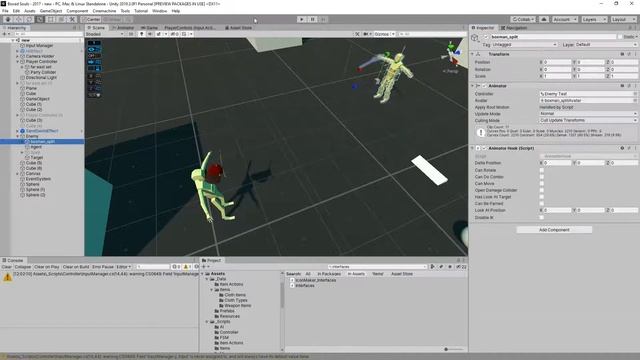Open Animator component help icon
The height and width of the screenshot is (360, 640).
(x=622, y=86)
